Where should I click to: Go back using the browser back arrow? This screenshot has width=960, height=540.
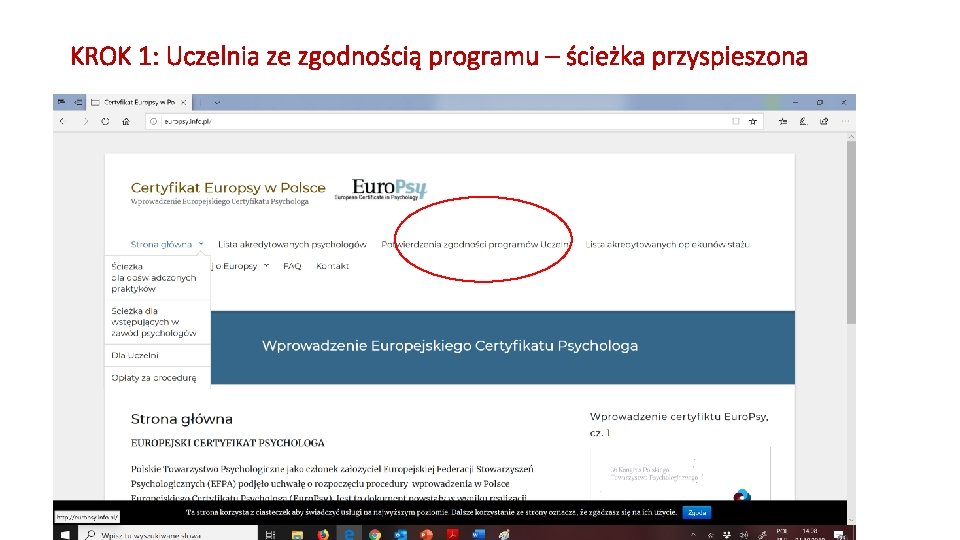pos(62,121)
